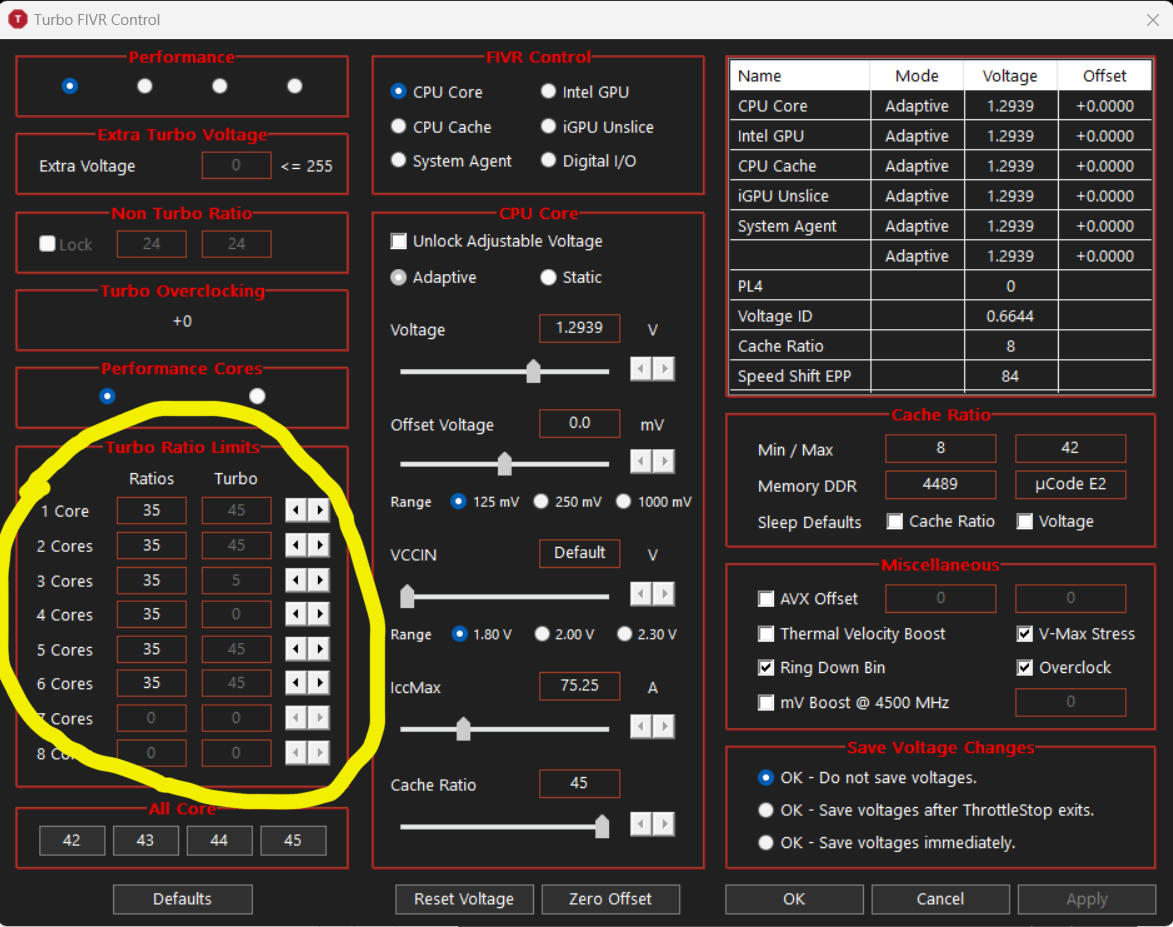Choose the 250 mV offset range
1173x927 pixels.
tap(541, 501)
